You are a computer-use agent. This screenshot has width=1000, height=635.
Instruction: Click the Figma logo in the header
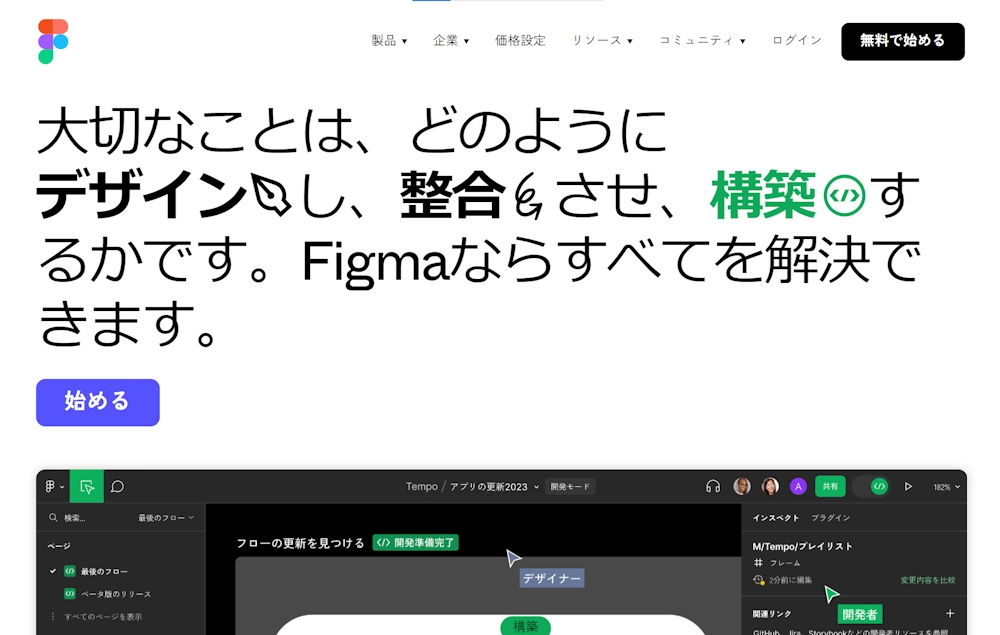pos(53,41)
